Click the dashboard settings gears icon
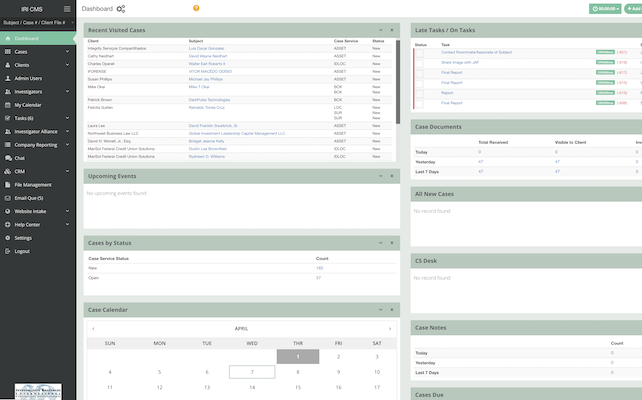The width and height of the screenshot is (642, 400). click(x=121, y=8)
